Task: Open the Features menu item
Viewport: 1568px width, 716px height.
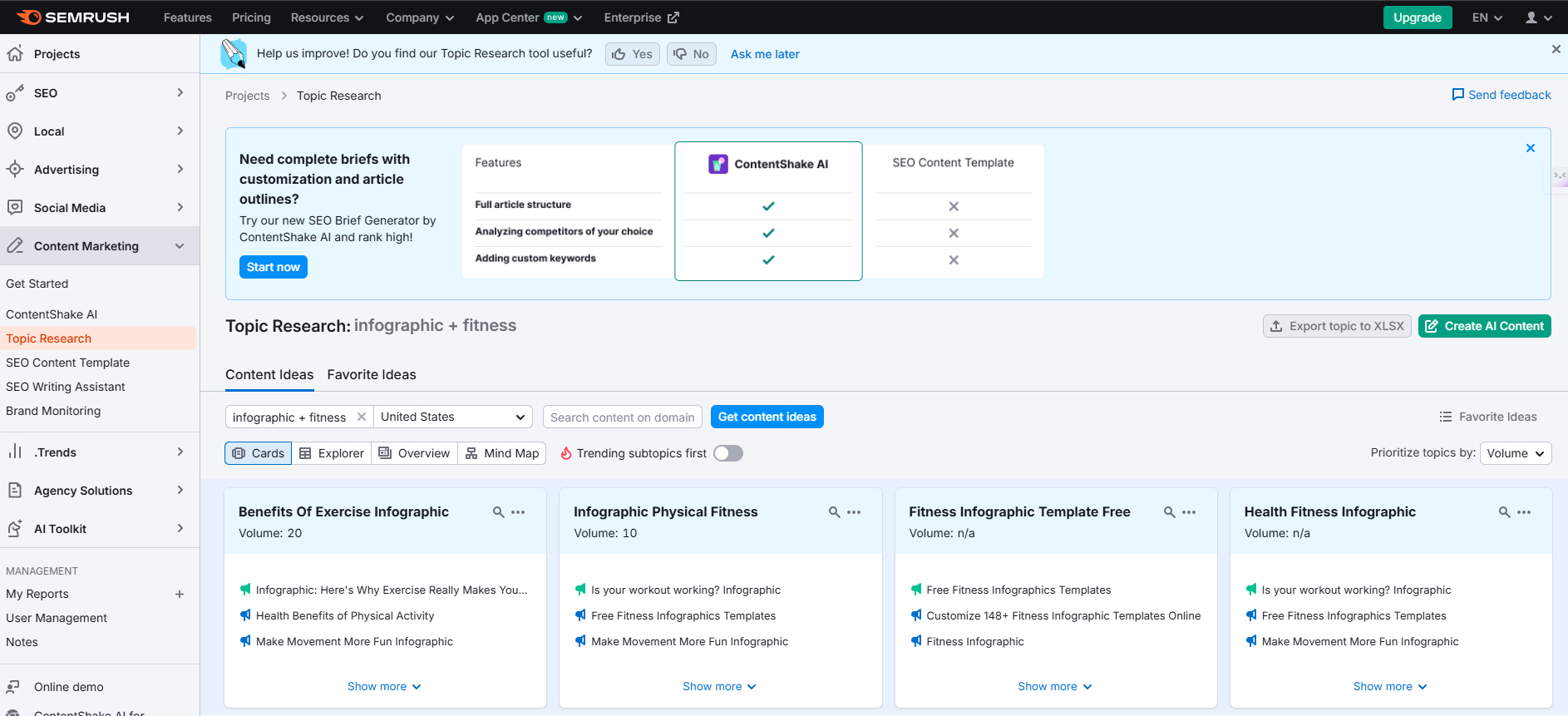Action: 188,17
